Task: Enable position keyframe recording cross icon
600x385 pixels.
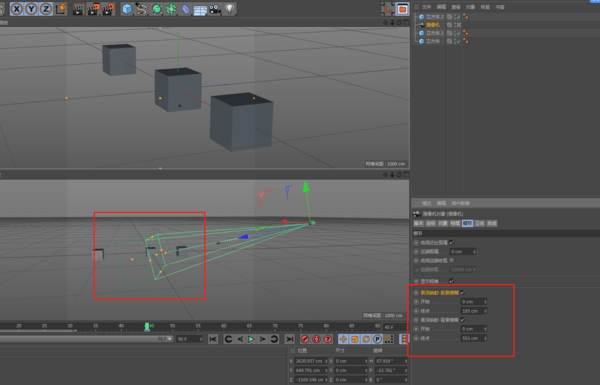Action: (343, 339)
